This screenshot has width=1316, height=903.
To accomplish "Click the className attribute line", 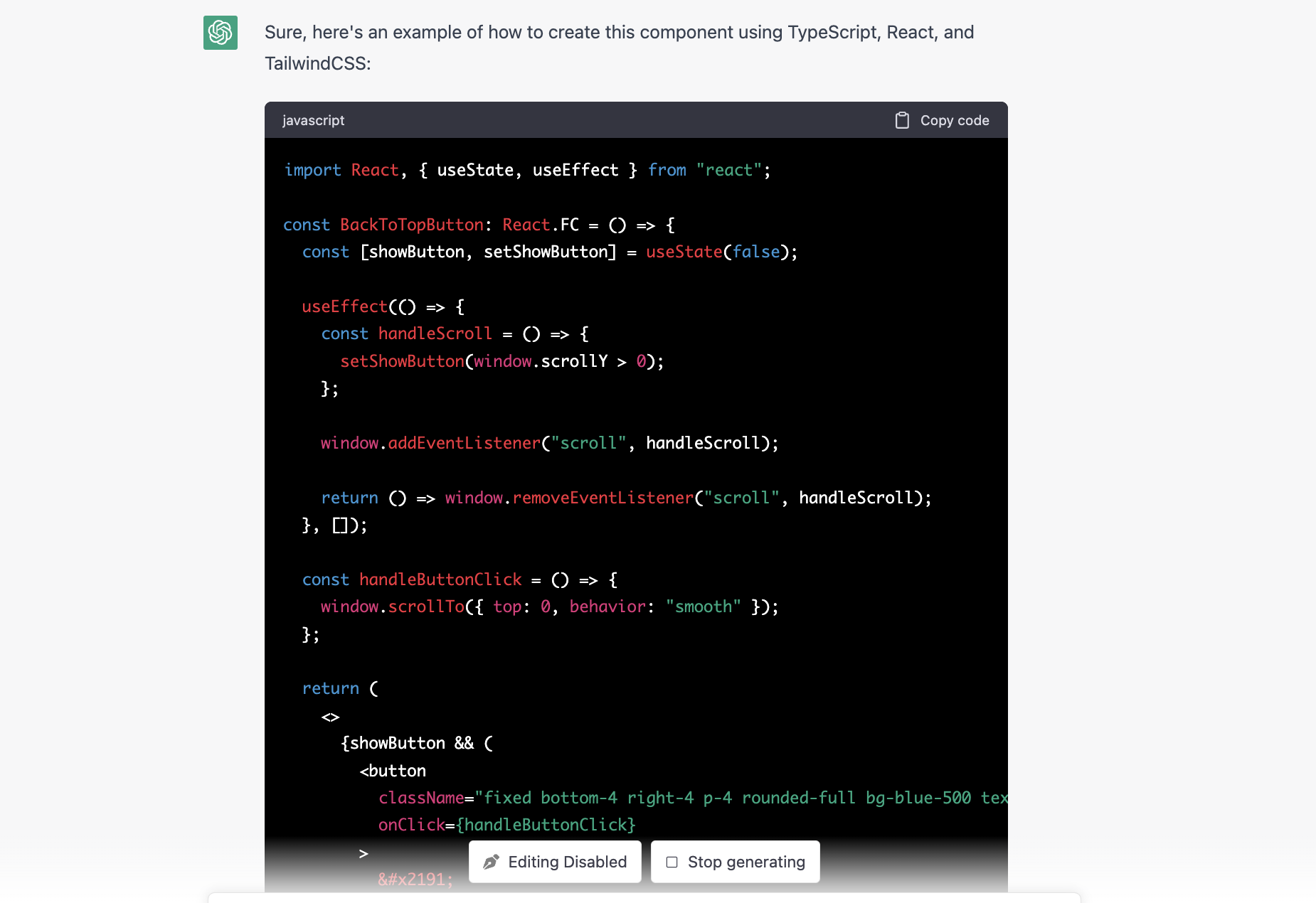I will click(x=693, y=798).
